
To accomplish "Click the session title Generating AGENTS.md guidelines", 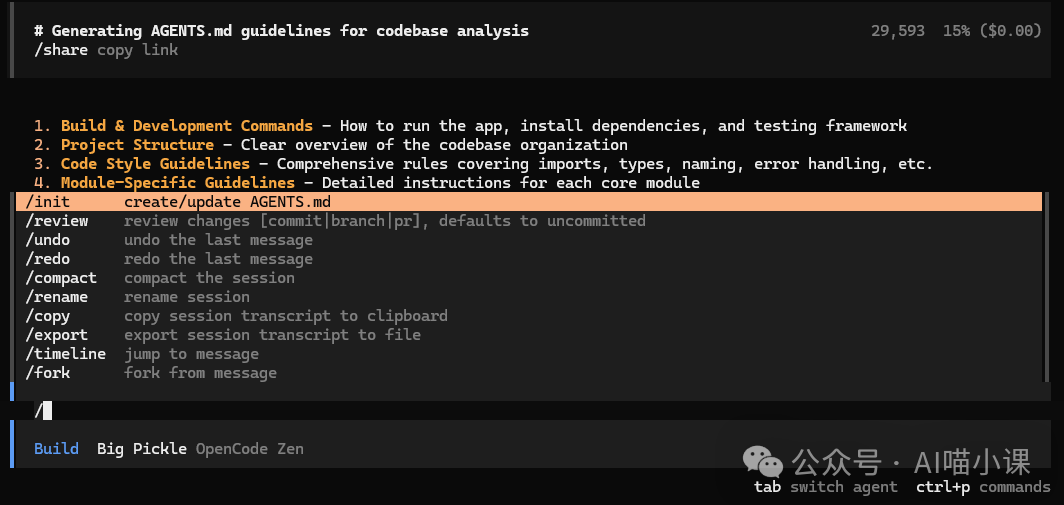I will (290, 31).
